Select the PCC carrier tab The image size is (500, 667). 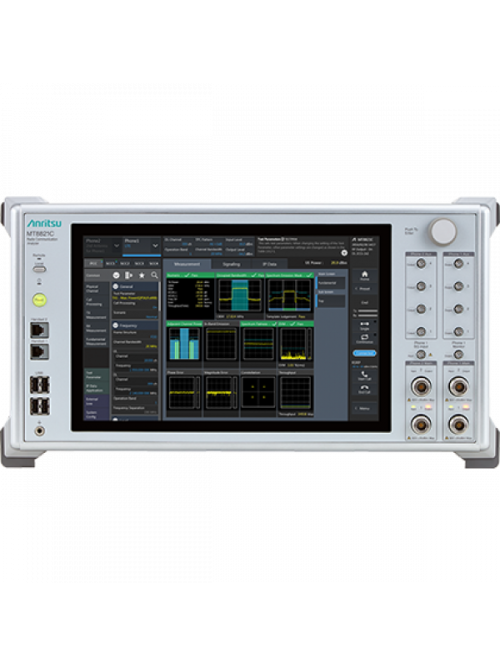point(93,264)
